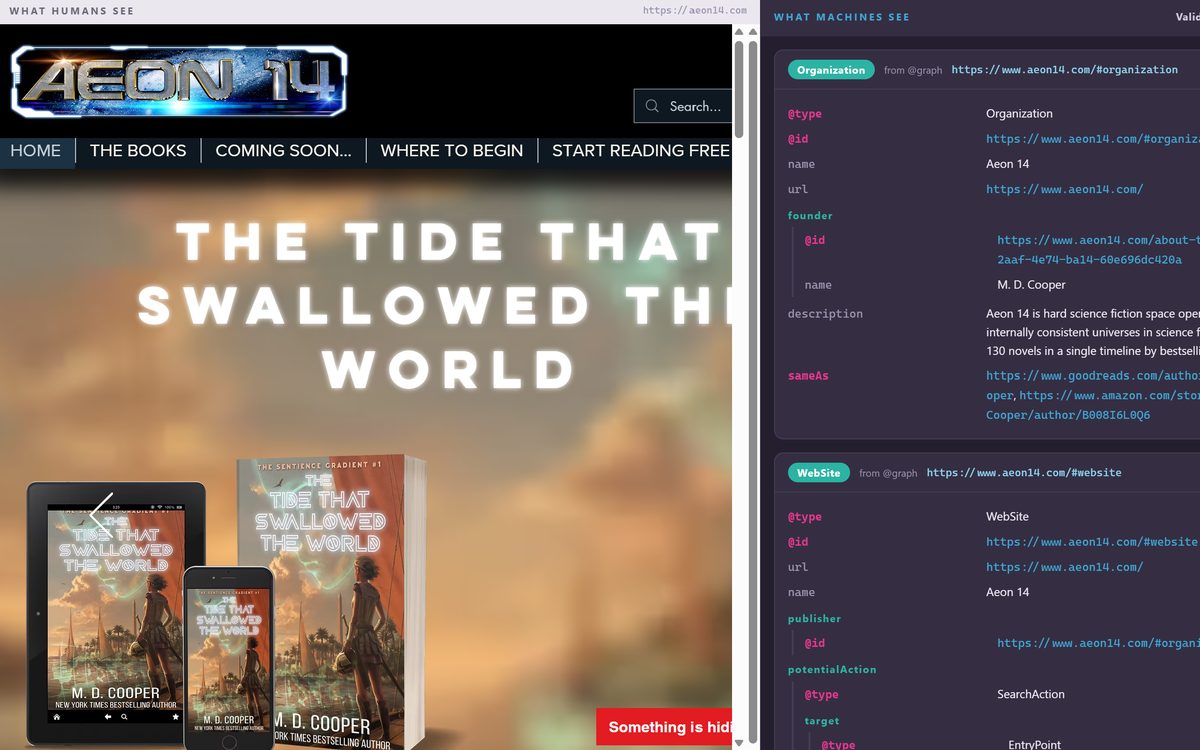1200x750 pixels.
Task: Open the #website link in card header
Action: tap(1024, 473)
